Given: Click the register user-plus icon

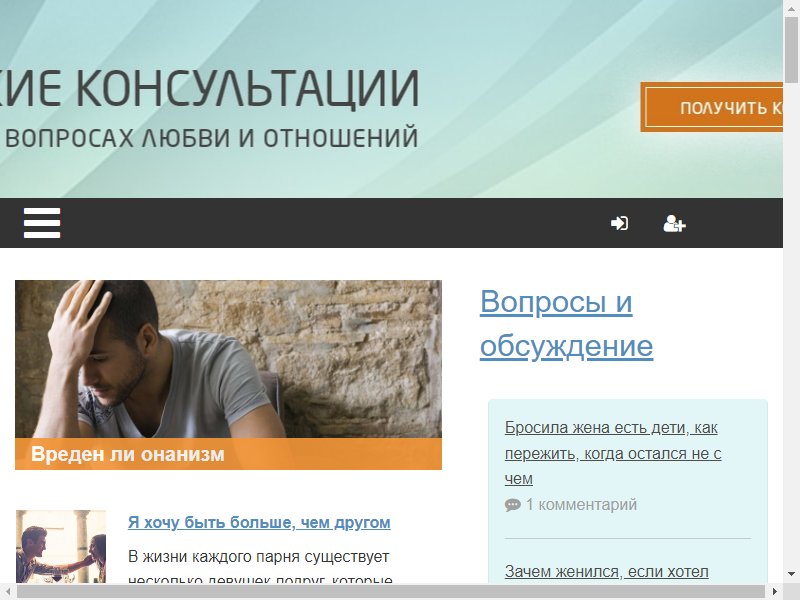Looking at the screenshot, I should [674, 223].
